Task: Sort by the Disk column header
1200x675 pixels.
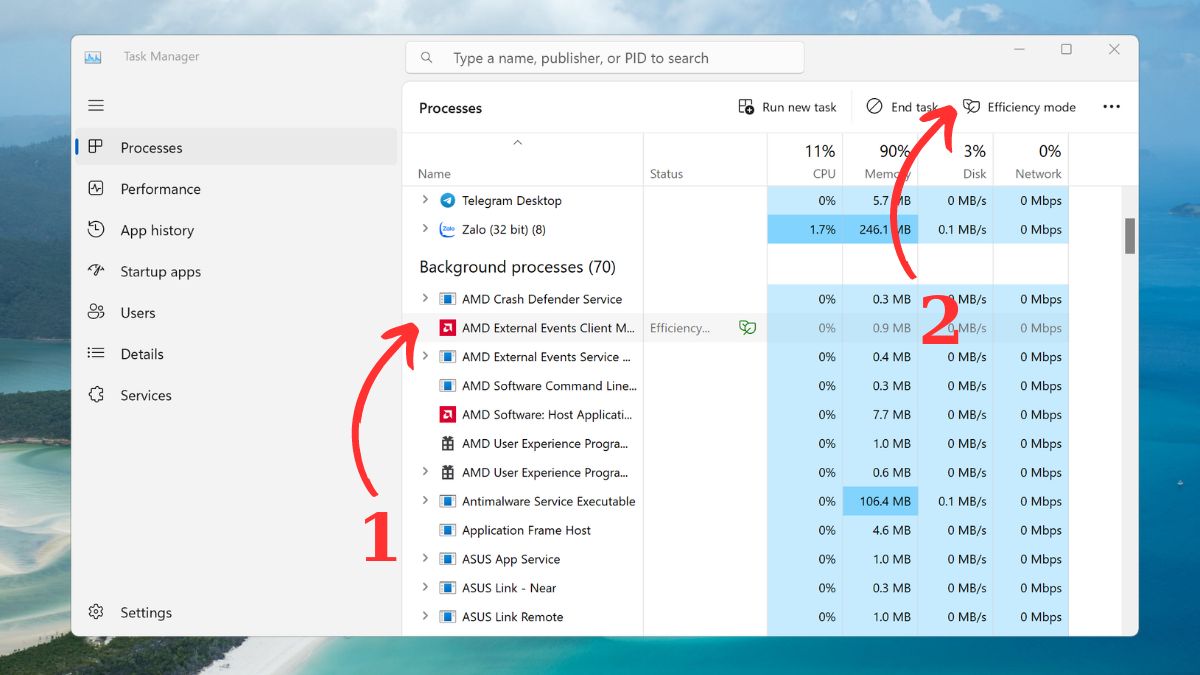Action: click(974, 173)
